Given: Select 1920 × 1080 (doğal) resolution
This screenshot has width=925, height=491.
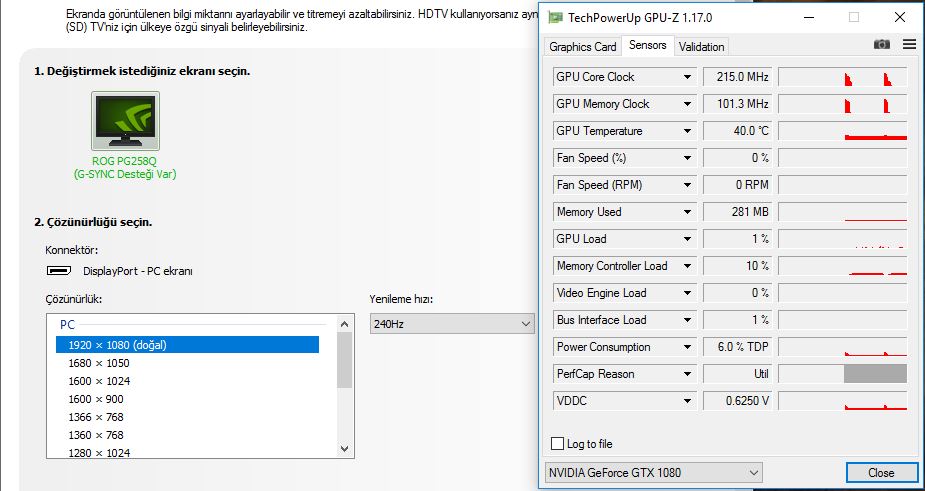Looking at the screenshot, I should tap(188, 345).
